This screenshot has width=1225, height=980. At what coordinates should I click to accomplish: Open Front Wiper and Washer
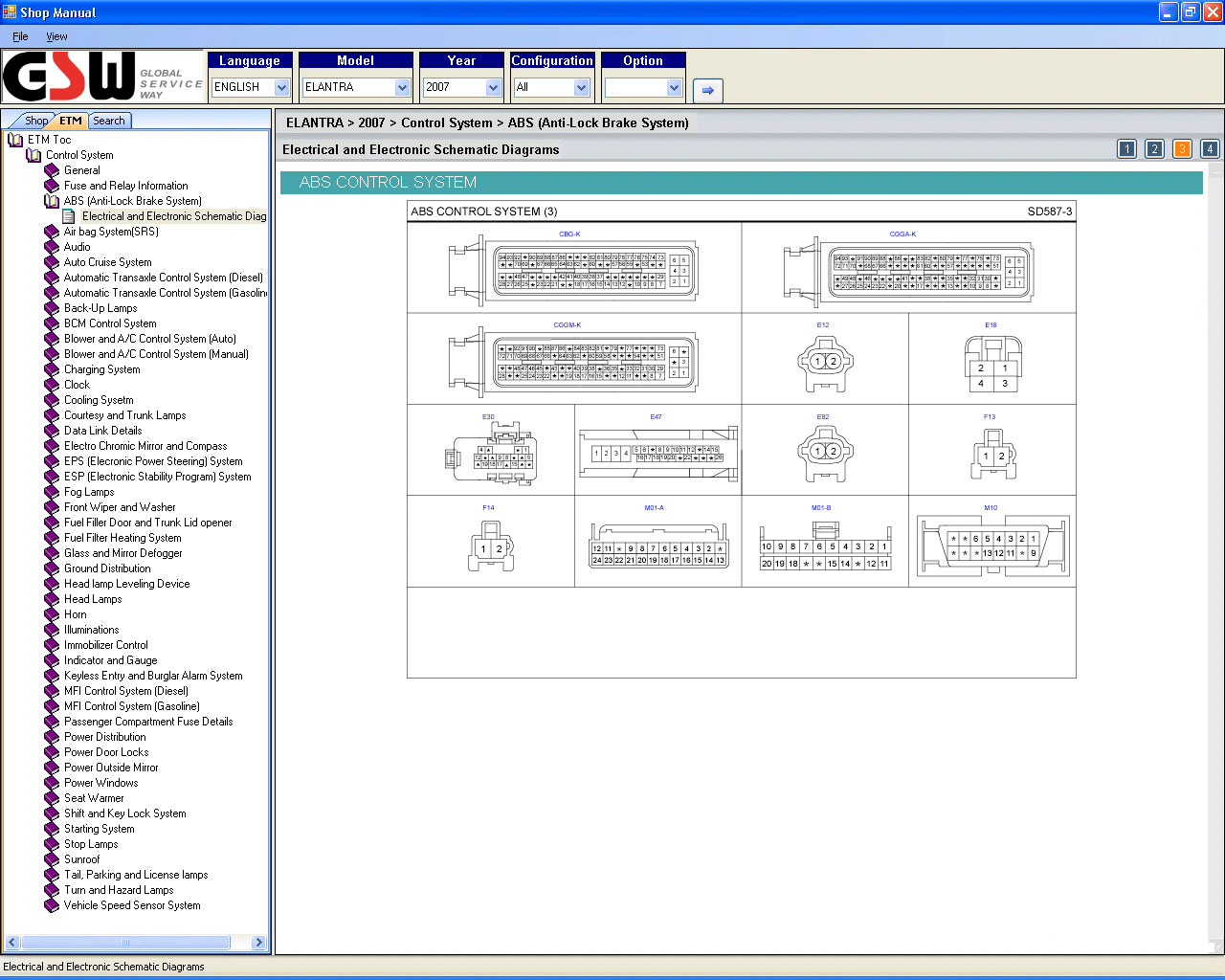point(120,507)
